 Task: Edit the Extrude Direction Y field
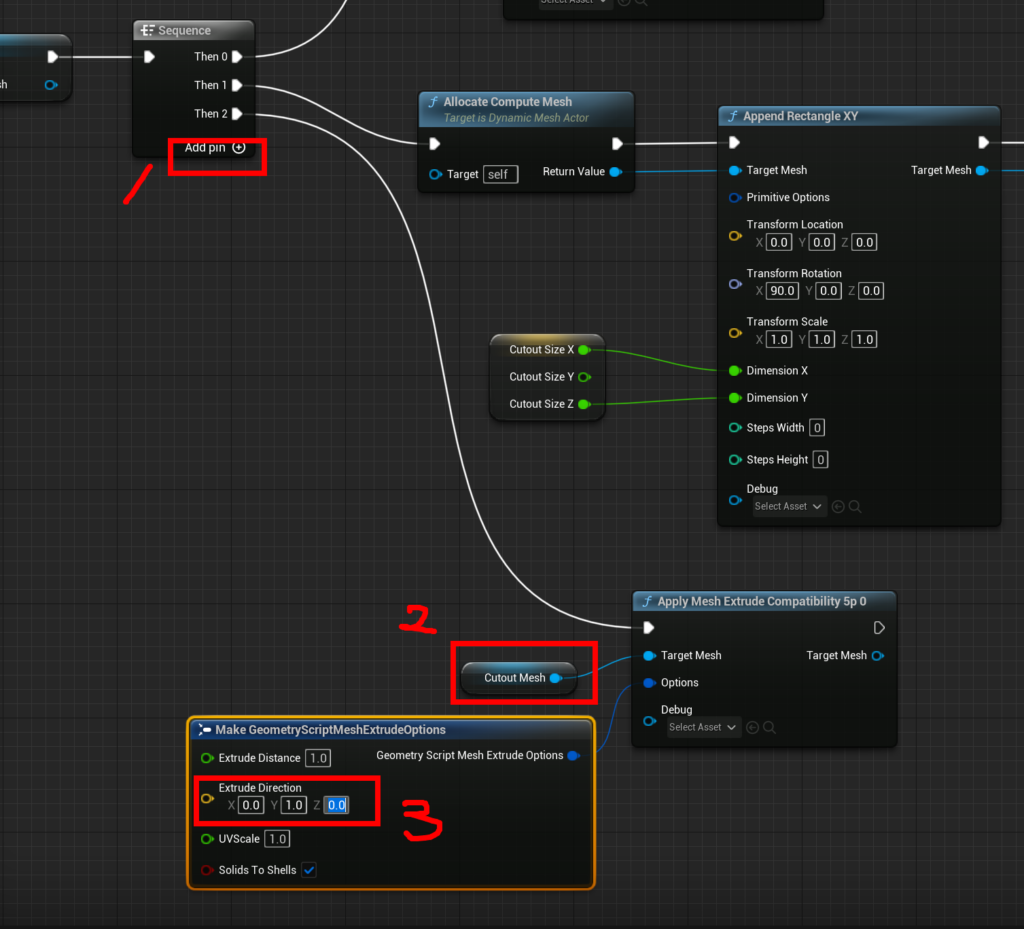[x=294, y=805]
